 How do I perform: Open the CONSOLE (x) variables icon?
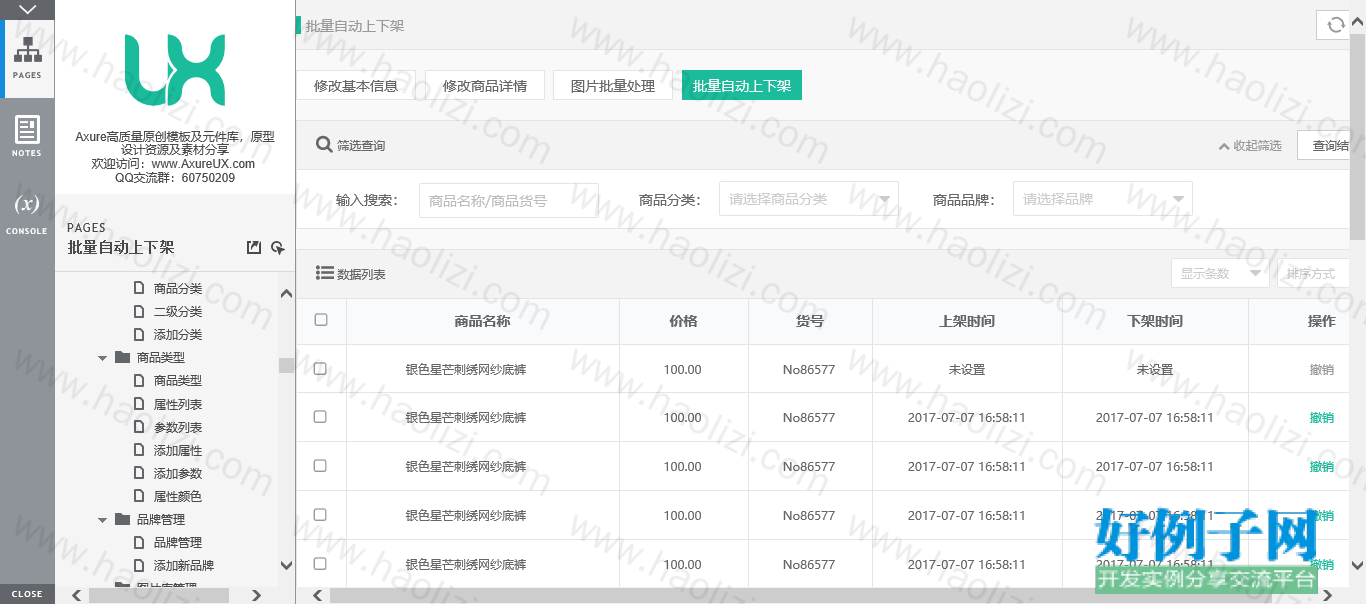[x=27, y=214]
